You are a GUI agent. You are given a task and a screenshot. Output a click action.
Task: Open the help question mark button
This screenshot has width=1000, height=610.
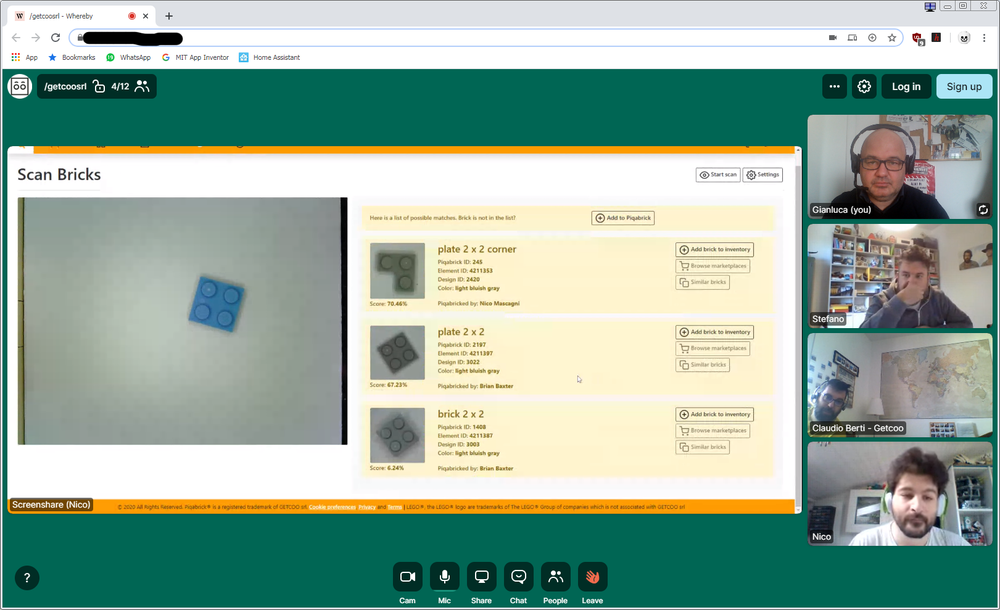click(x=27, y=578)
